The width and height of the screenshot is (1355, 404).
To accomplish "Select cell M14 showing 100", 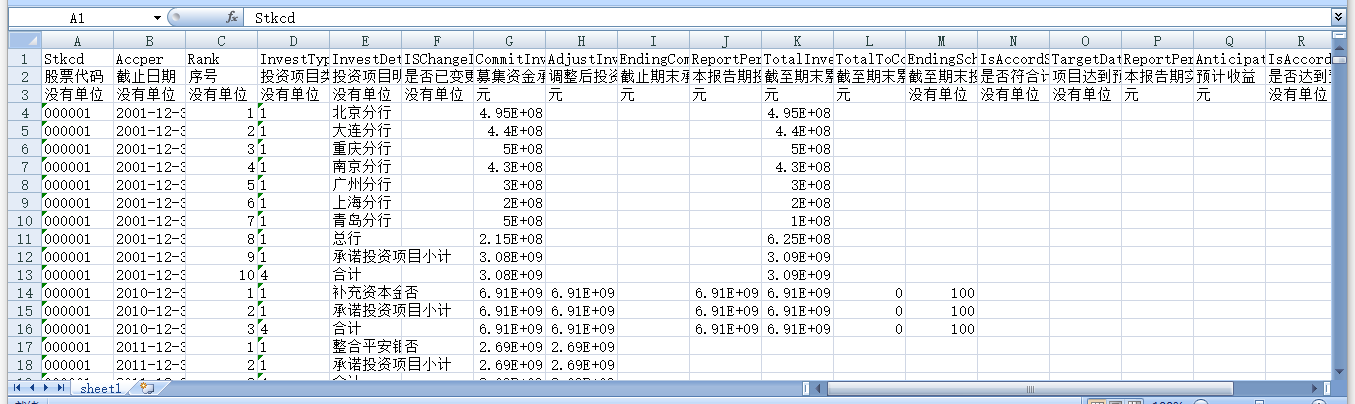I will click(x=941, y=293).
